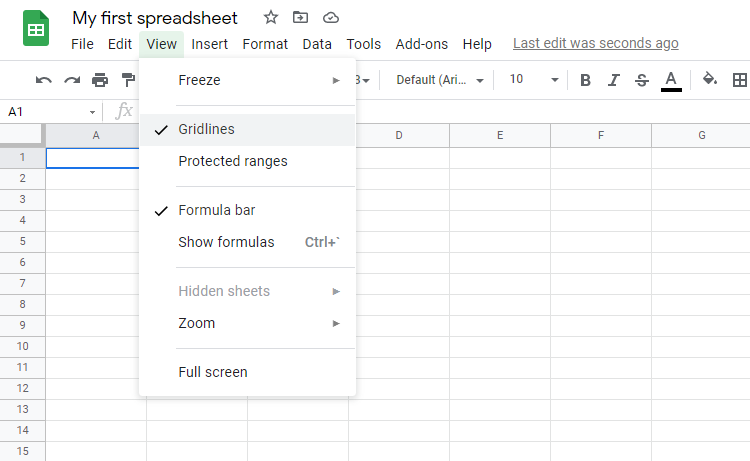Apply bold formatting

point(585,80)
